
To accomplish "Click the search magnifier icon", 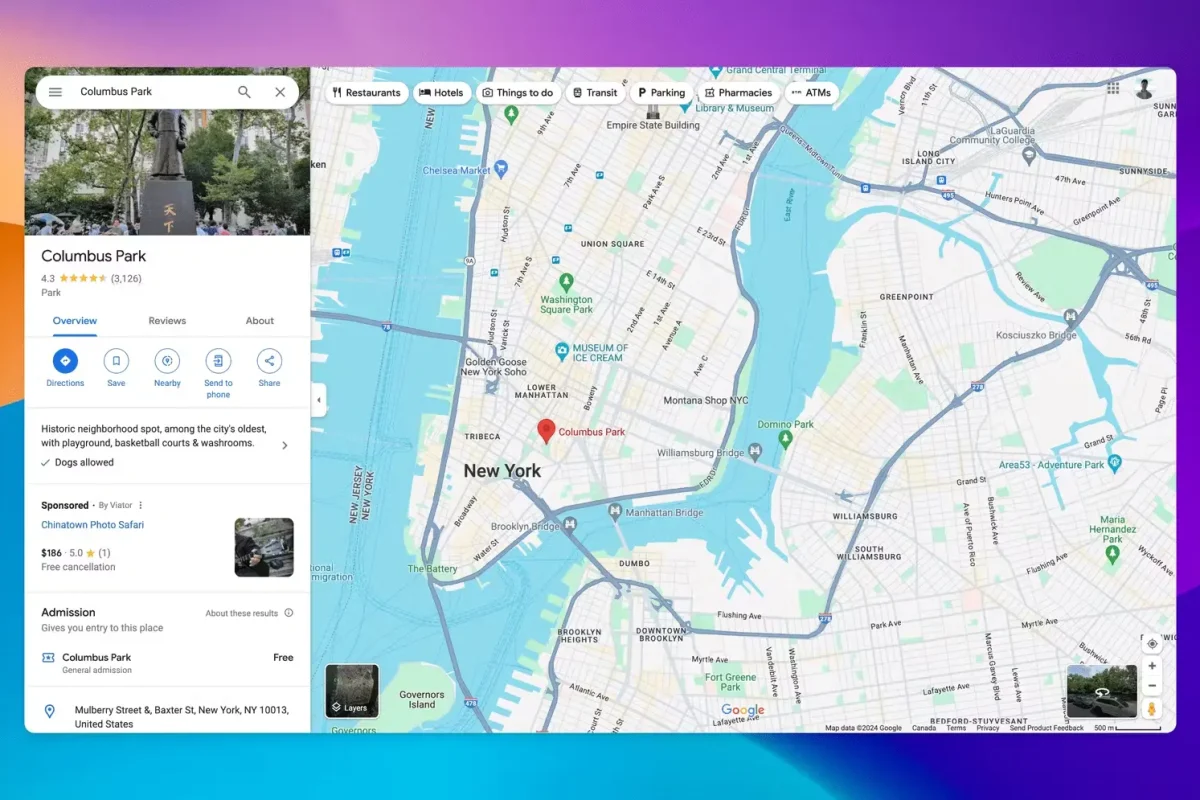I will (244, 92).
